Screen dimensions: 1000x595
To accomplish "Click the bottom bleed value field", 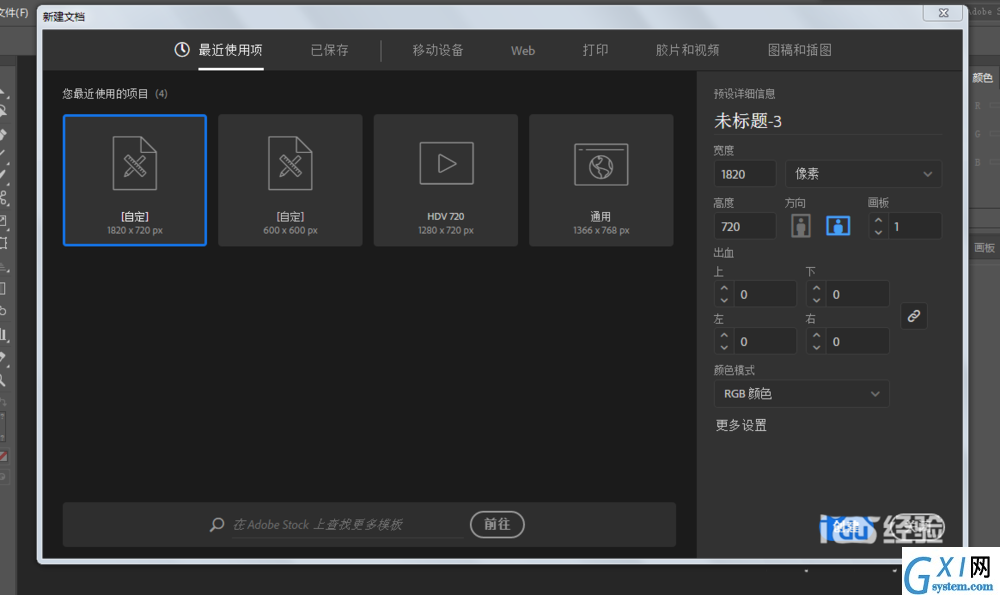I will tap(858, 295).
